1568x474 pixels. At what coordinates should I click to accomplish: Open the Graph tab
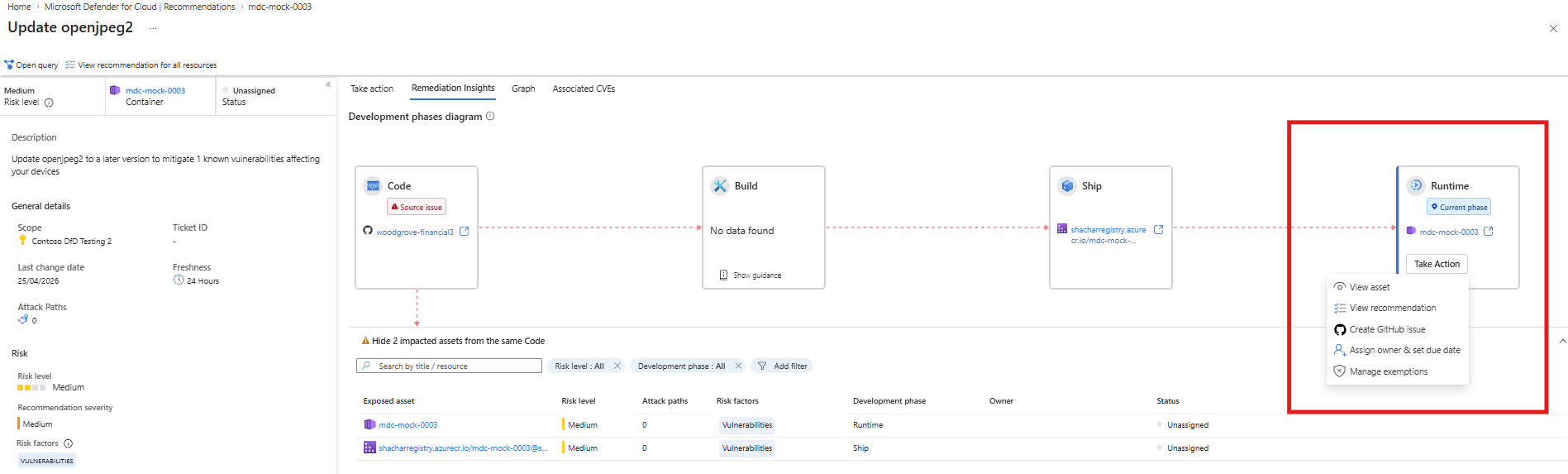523,89
